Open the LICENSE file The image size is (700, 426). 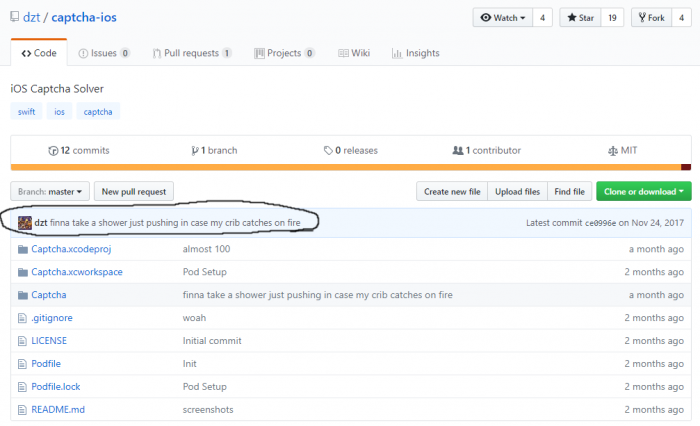coord(49,341)
